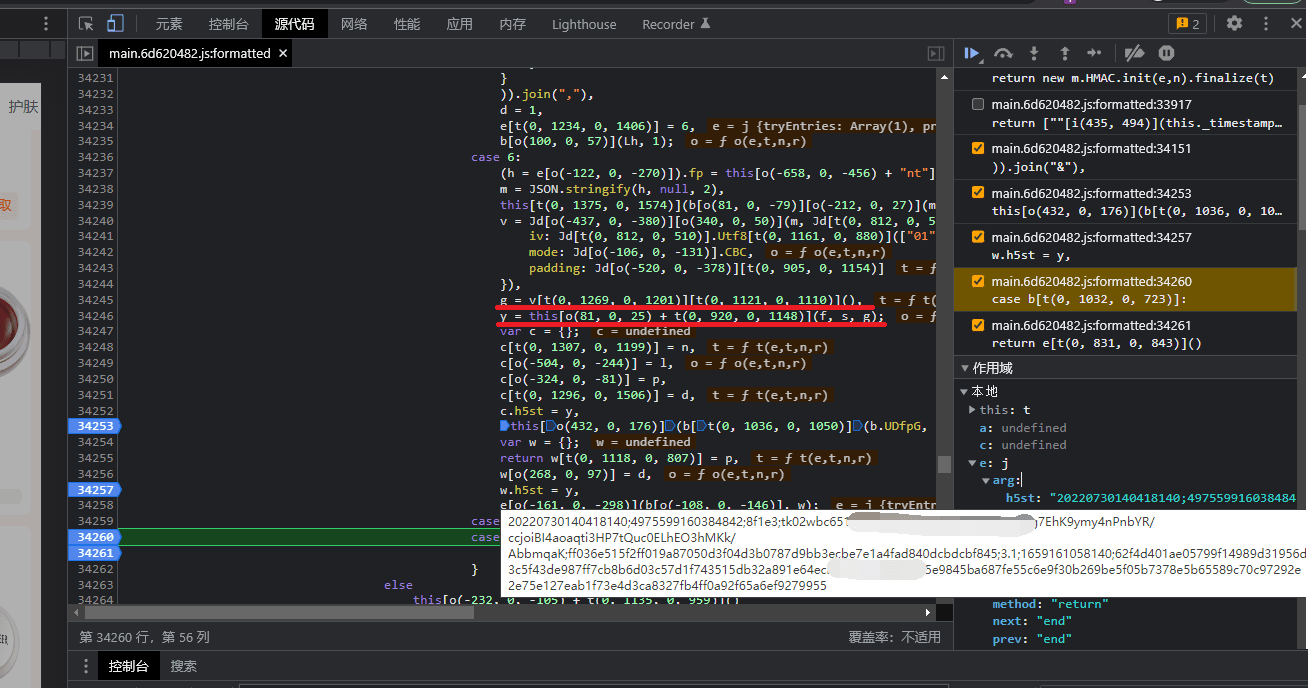Click the inspect element picker icon
The height and width of the screenshot is (688, 1308).
[x=86, y=24]
